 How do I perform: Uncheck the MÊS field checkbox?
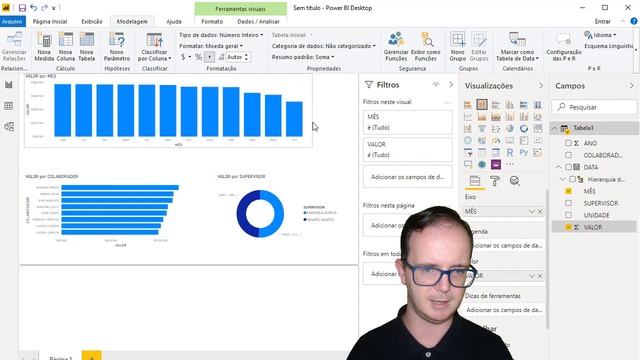click(568, 191)
